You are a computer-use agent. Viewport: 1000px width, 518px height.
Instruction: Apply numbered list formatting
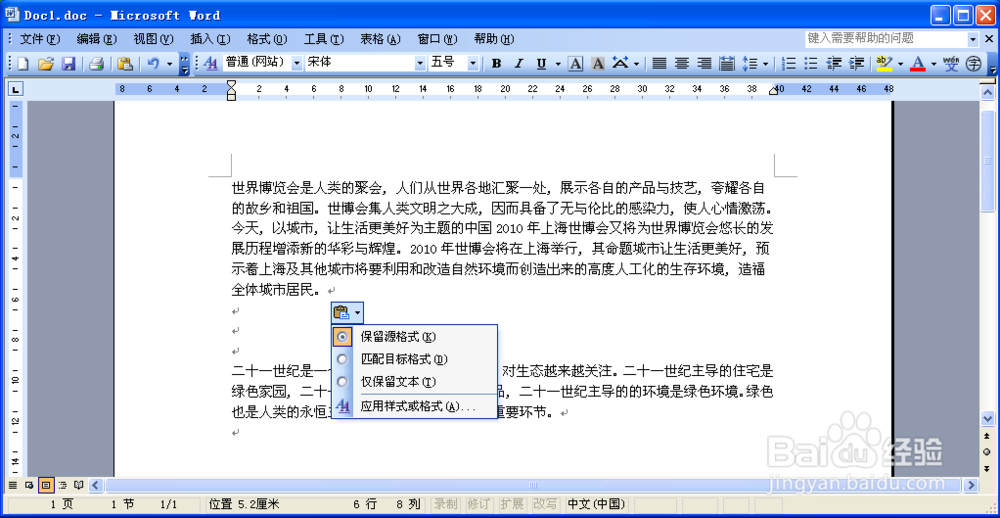point(790,63)
